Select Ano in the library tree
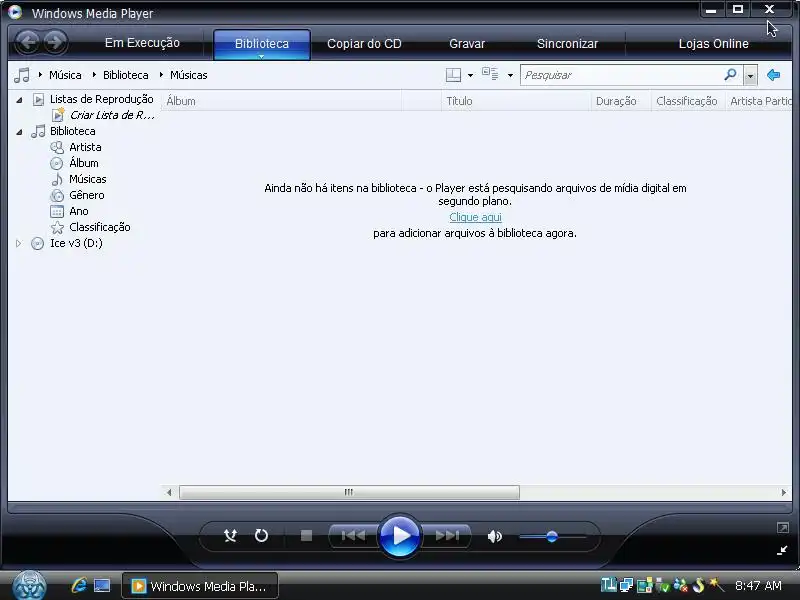Screen dimensions: 800x600 [x=79, y=211]
